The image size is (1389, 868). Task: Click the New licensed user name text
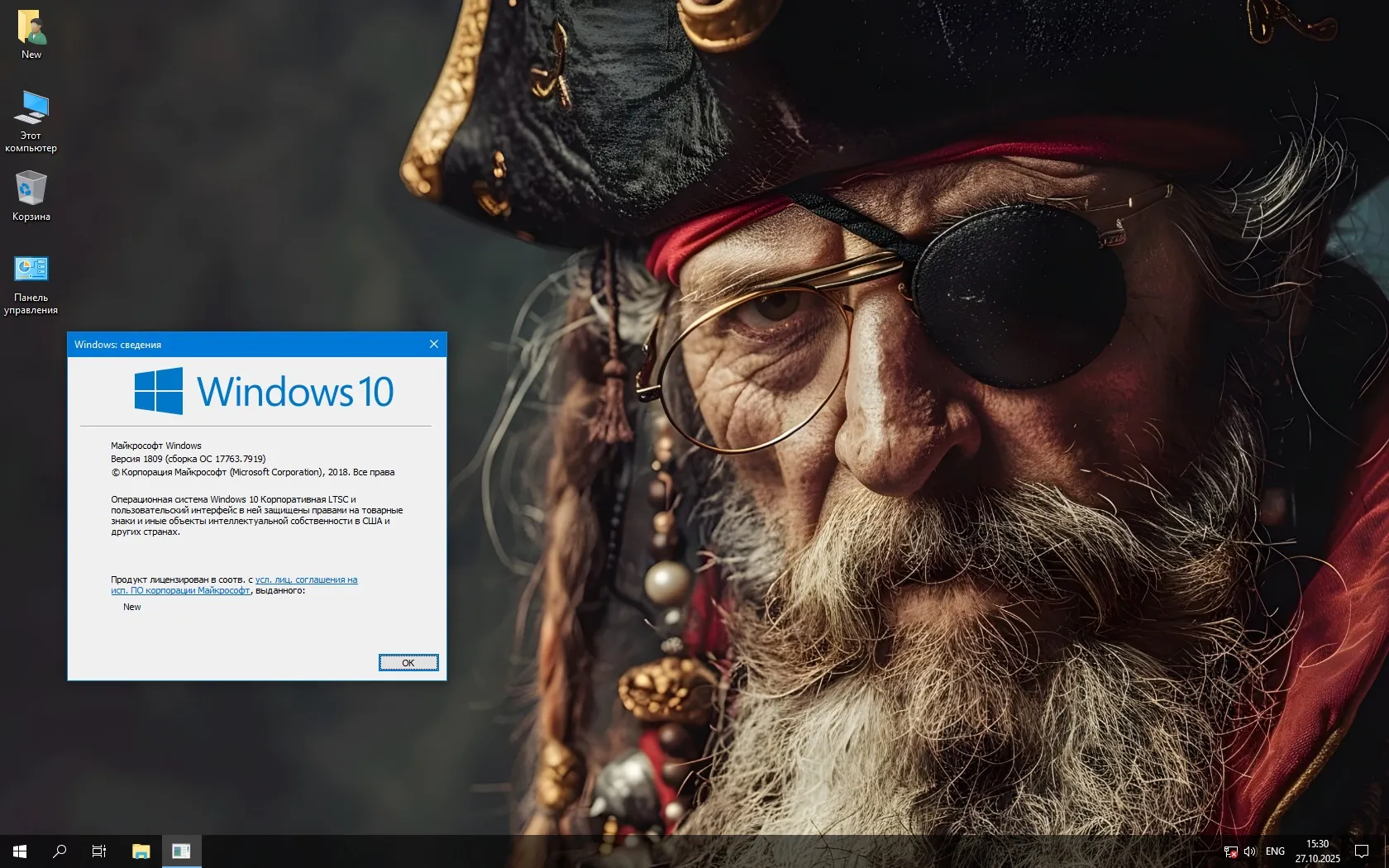pos(131,606)
